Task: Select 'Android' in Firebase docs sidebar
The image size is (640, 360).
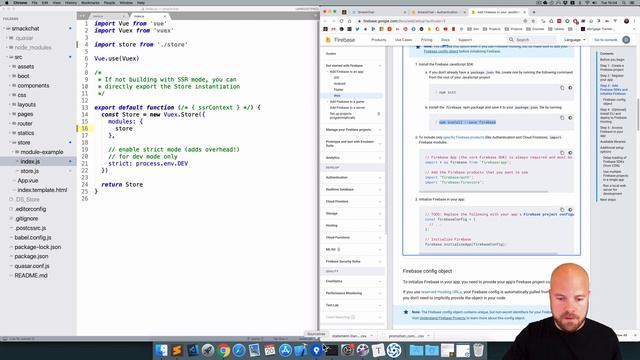Action: [x=340, y=84]
